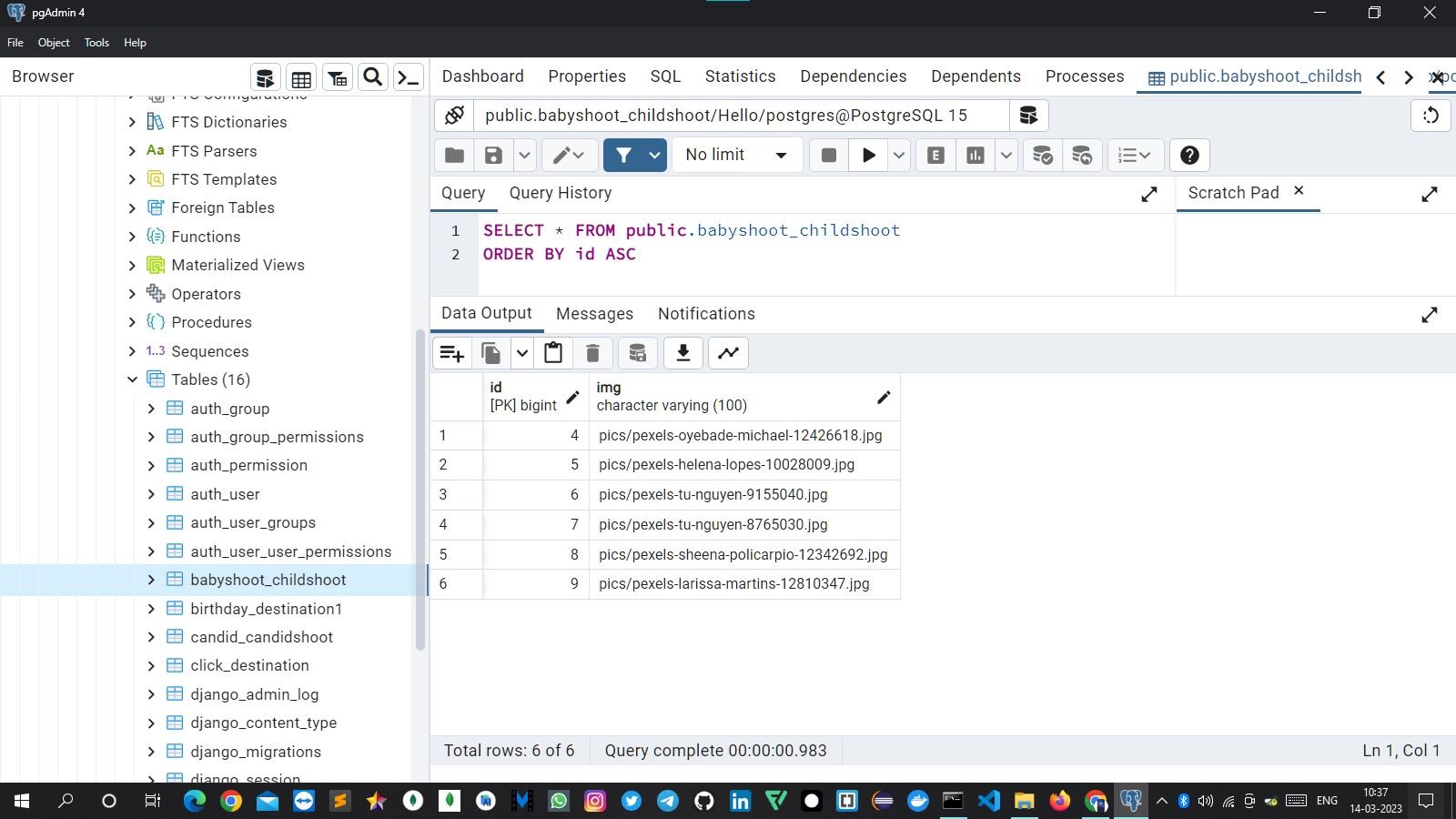Click the Browser tree vertical scrollbar
This screenshot has width=1456, height=819.
pos(420,491)
